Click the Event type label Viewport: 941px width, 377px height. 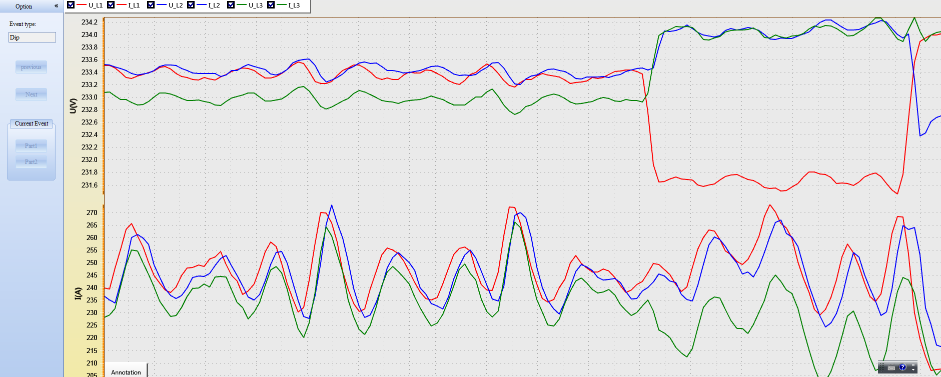(23, 24)
